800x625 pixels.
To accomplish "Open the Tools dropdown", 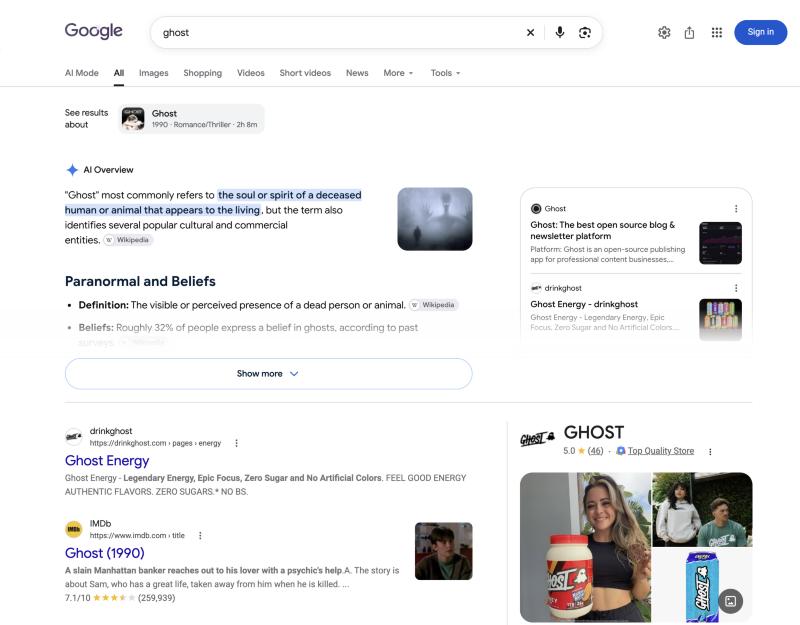I will [445, 73].
